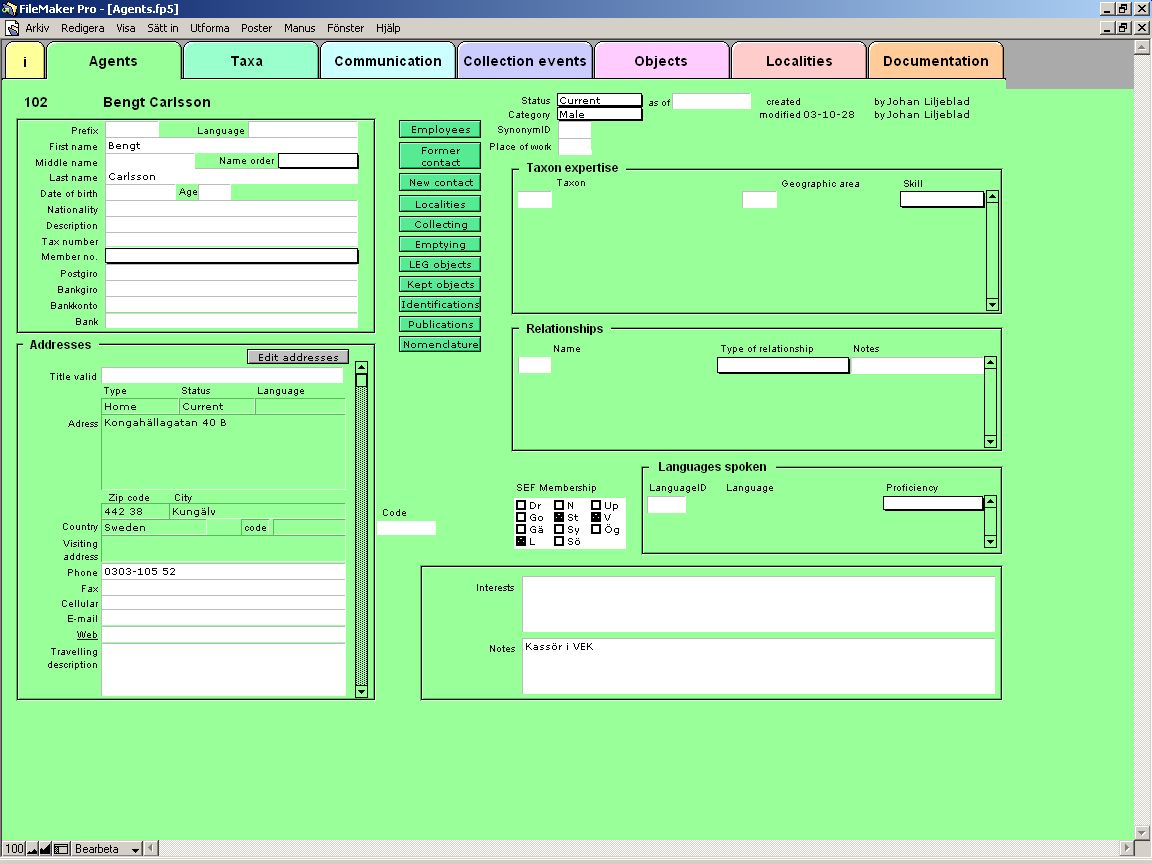Viewport: 1152px width, 864px height.
Task: Open the Poster menu
Action: click(x=256, y=28)
